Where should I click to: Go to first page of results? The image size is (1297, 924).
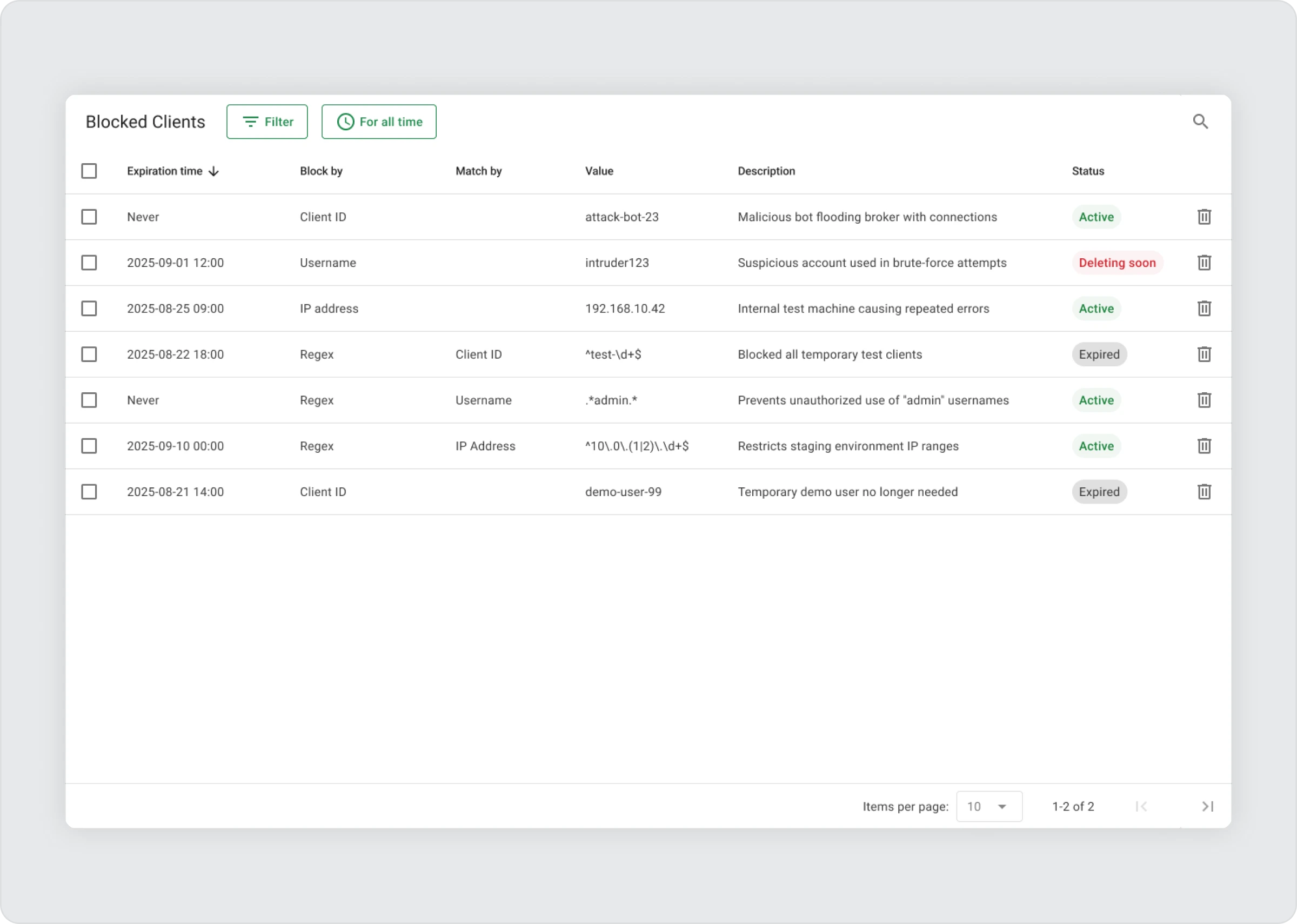(1141, 806)
